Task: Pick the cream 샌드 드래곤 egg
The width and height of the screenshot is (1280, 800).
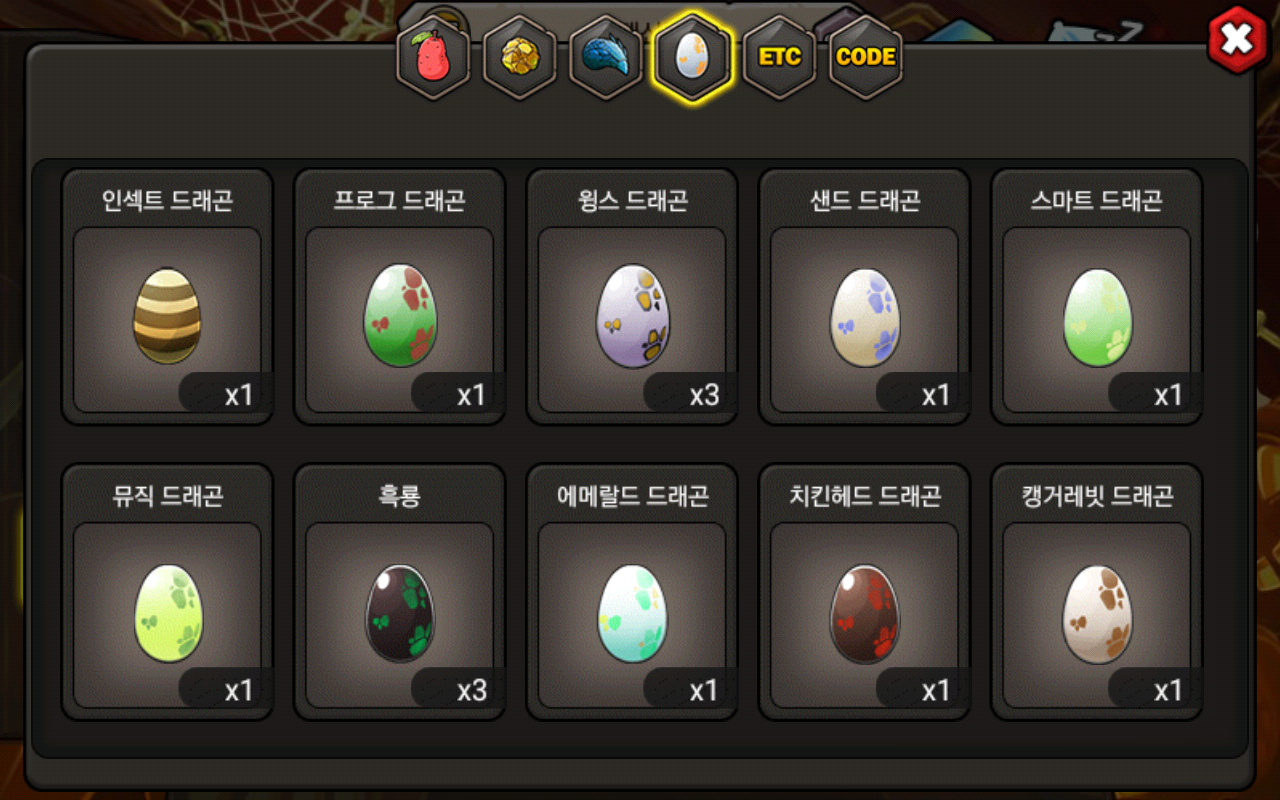Action: pos(864,316)
